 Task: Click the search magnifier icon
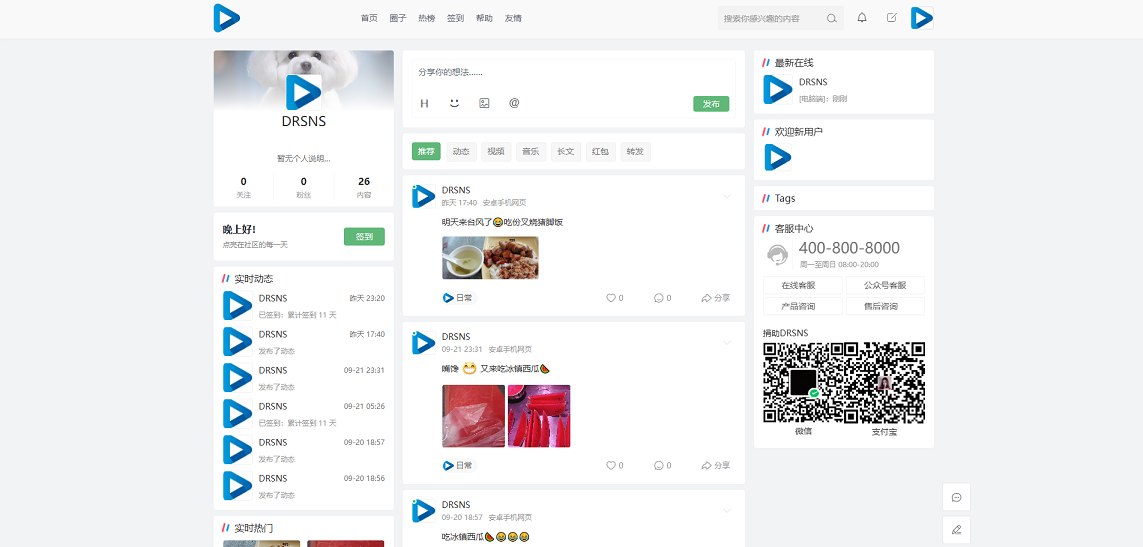pyautogui.click(x=831, y=18)
